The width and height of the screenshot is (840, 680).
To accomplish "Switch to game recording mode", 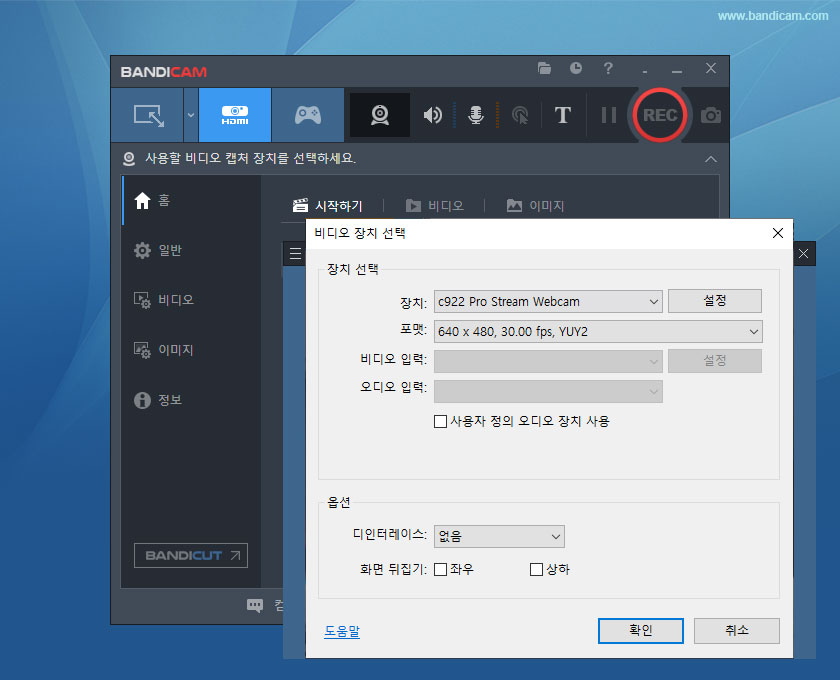I will point(308,115).
